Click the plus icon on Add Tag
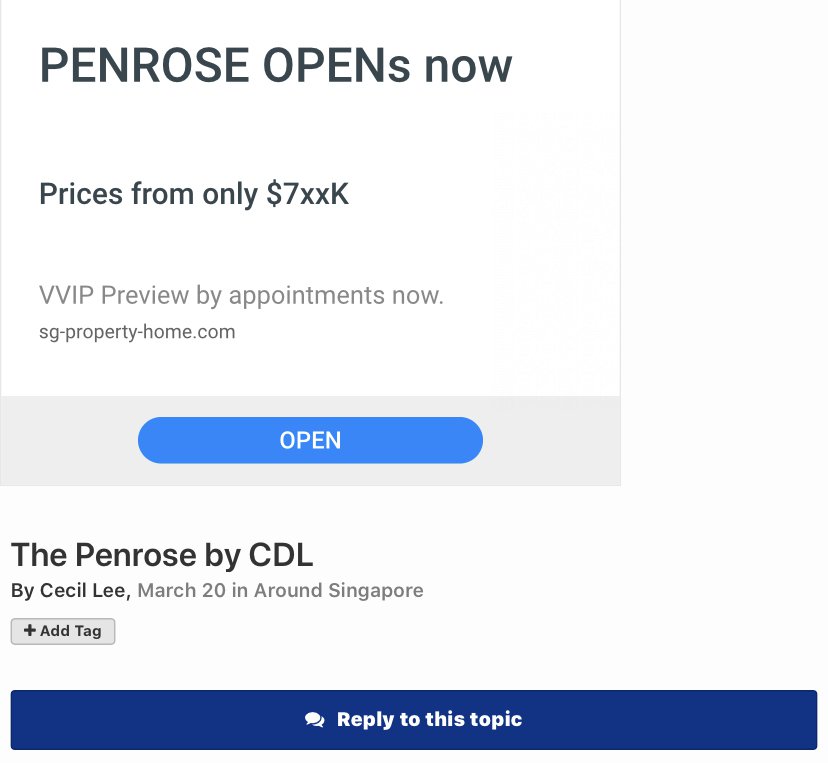 (30, 631)
